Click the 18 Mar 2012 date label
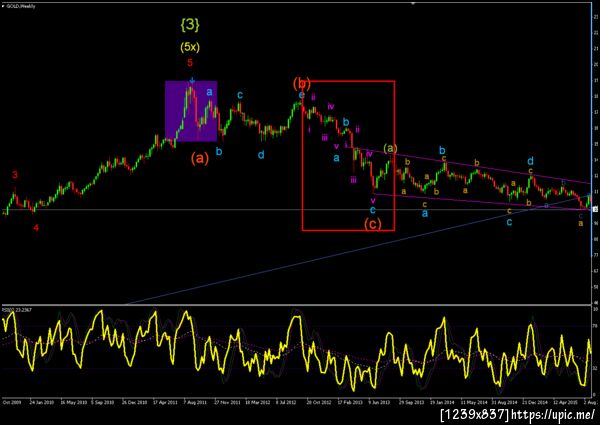The image size is (600, 425). tap(258, 402)
